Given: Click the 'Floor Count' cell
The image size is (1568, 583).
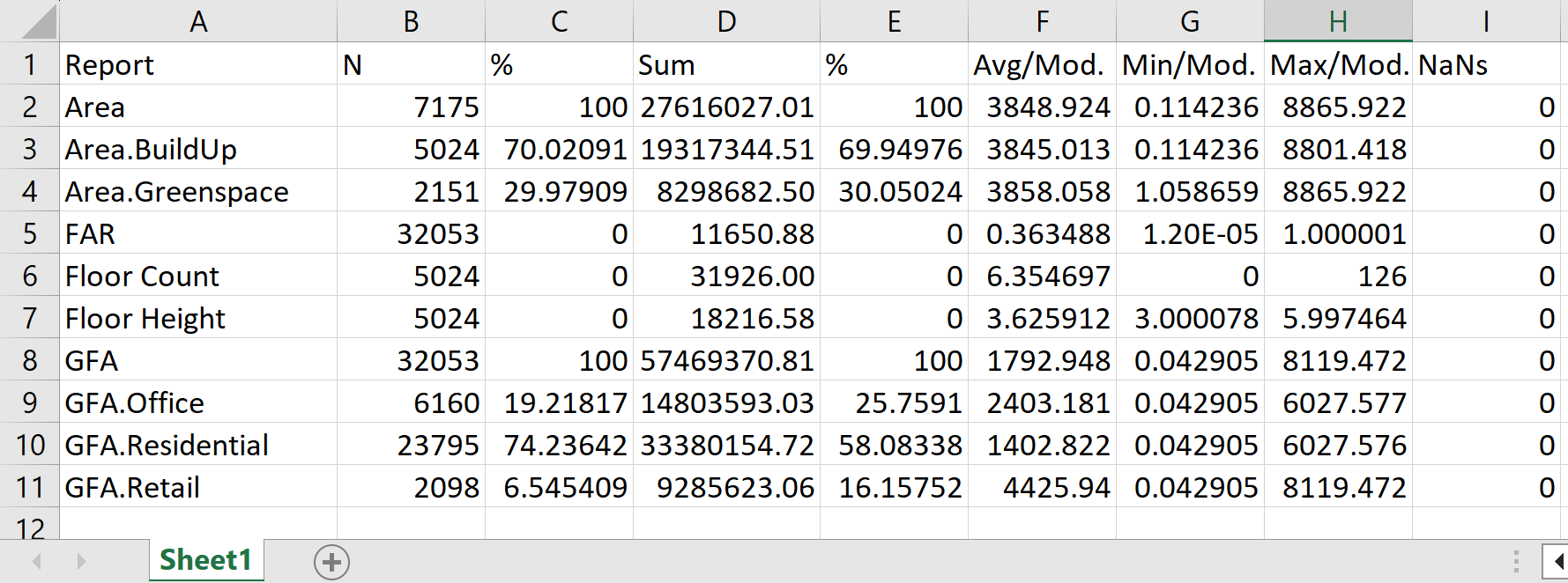Looking at the screenshot, I should (198, 276).
